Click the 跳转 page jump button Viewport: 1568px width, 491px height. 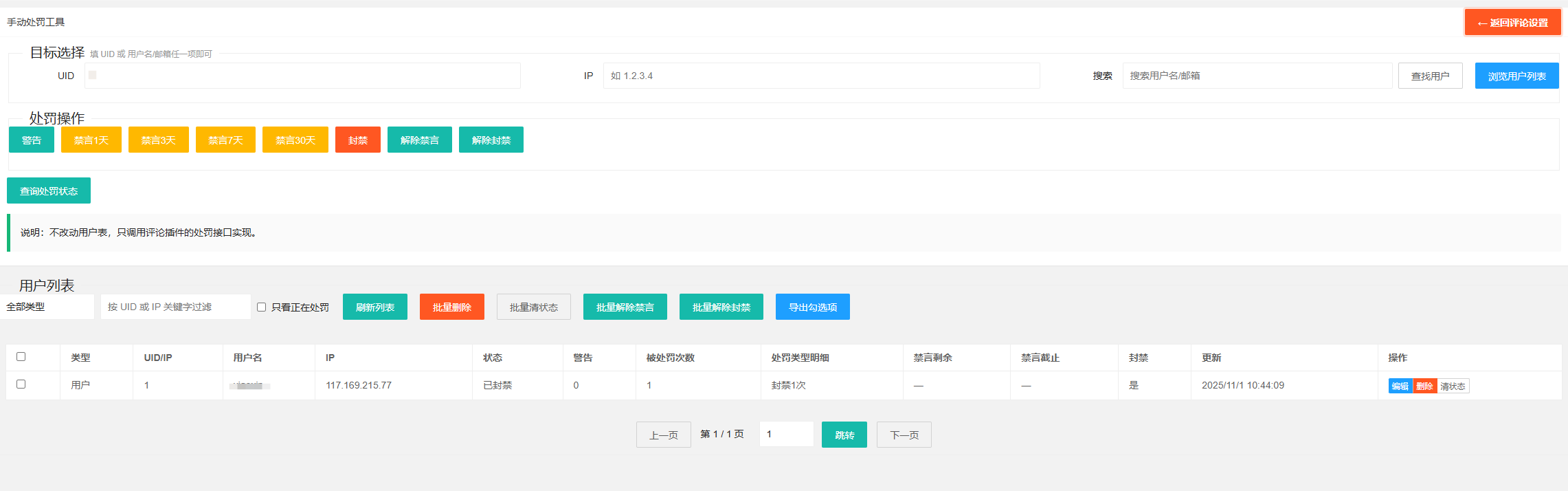pos(844,435)
